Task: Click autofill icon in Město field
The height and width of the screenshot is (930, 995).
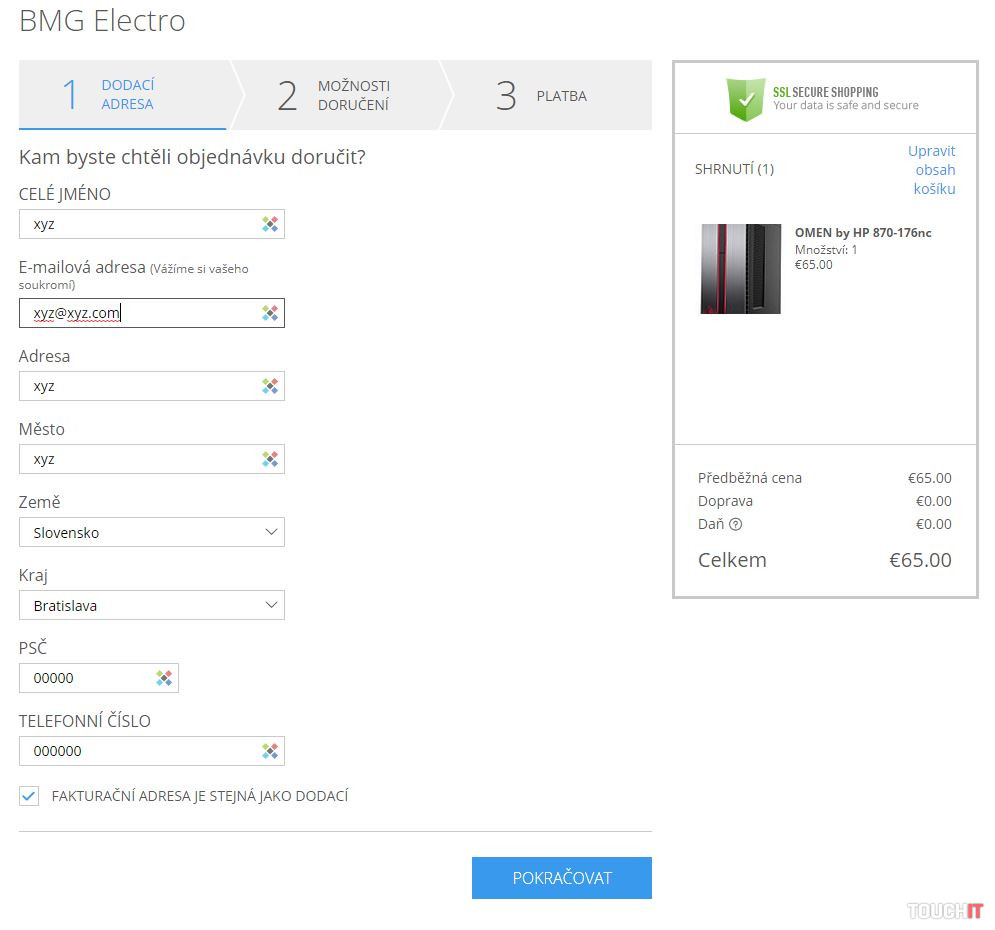Action: coord(270,459)
